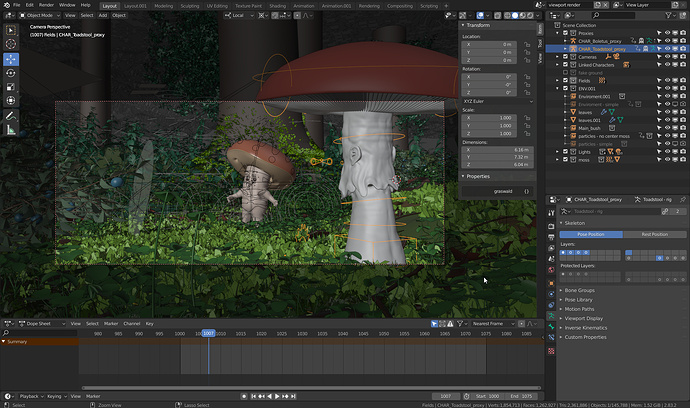Viewport: 690px width, 408px height.
Task: Expand the Bone Groups panel
Action: pos(579,290)
